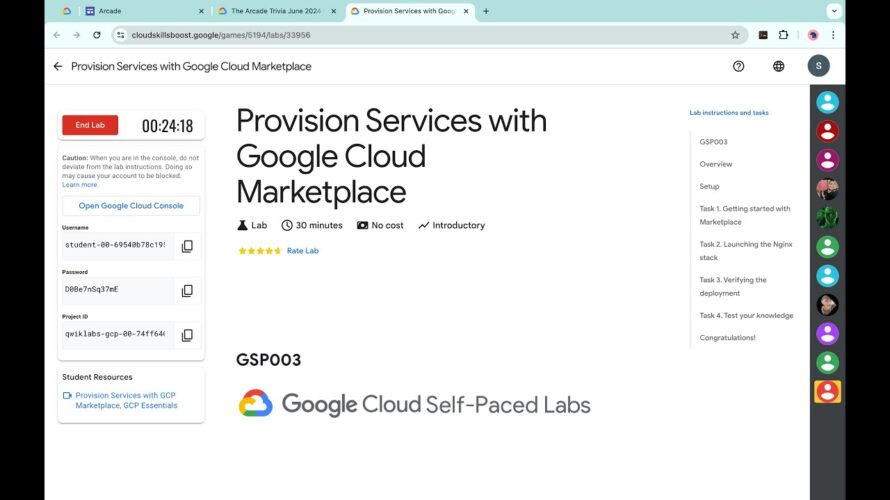Open the browser extensions puzzle icon
This screenshot has height=500, width=890.
coord(783,35)
